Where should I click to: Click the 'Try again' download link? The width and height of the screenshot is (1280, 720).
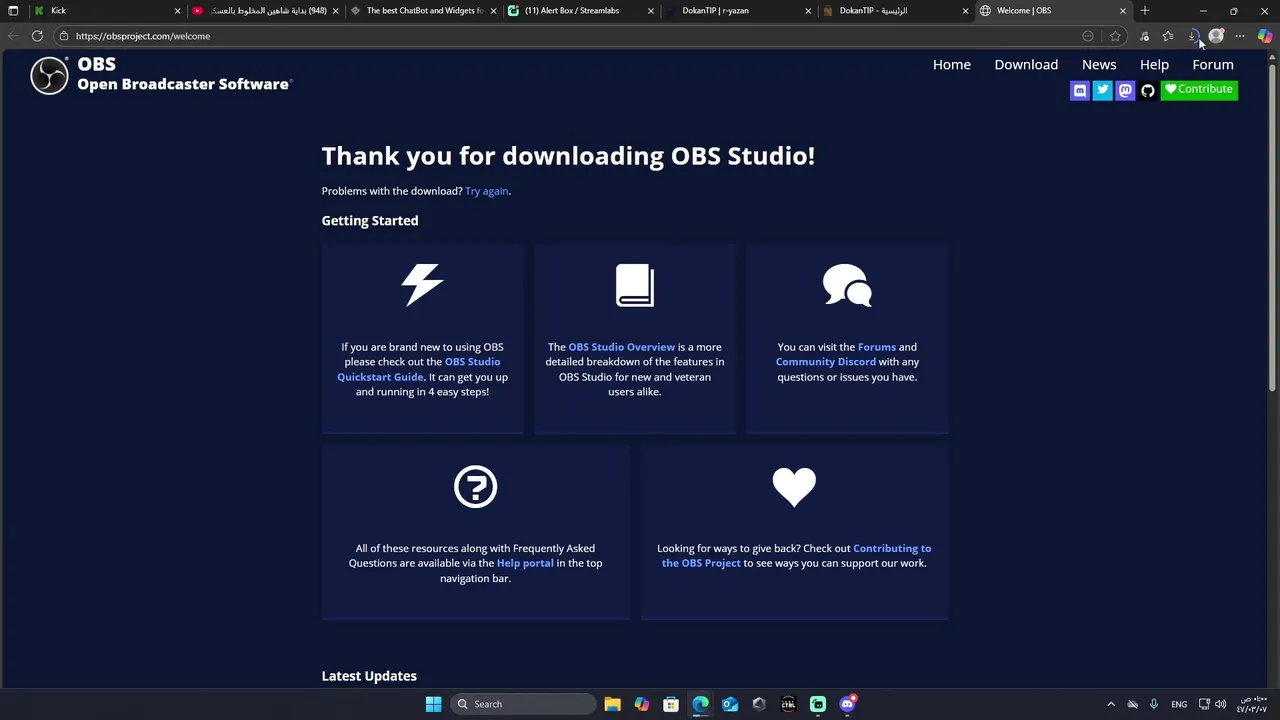(487, 191)
